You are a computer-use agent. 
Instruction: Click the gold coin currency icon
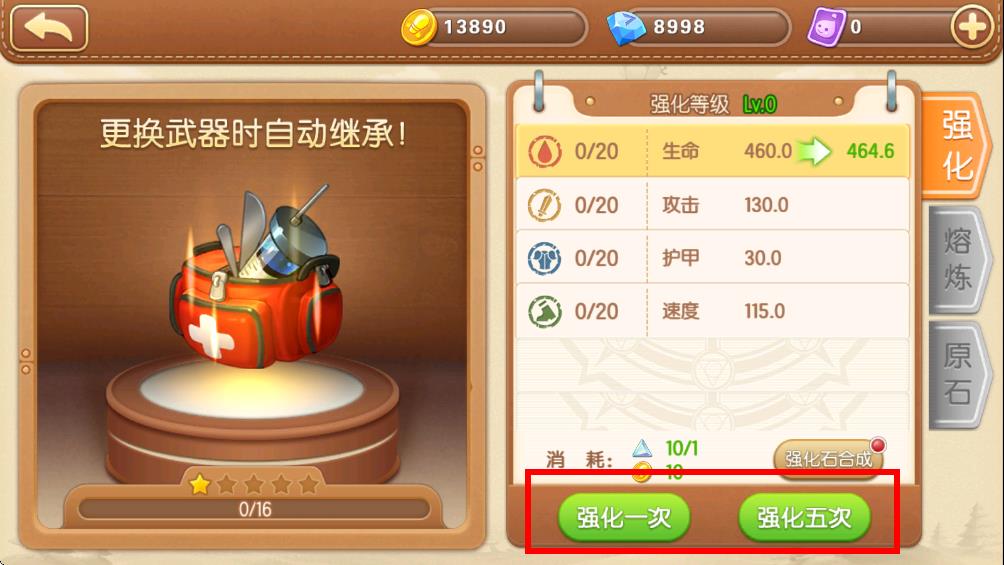(418, 28)
